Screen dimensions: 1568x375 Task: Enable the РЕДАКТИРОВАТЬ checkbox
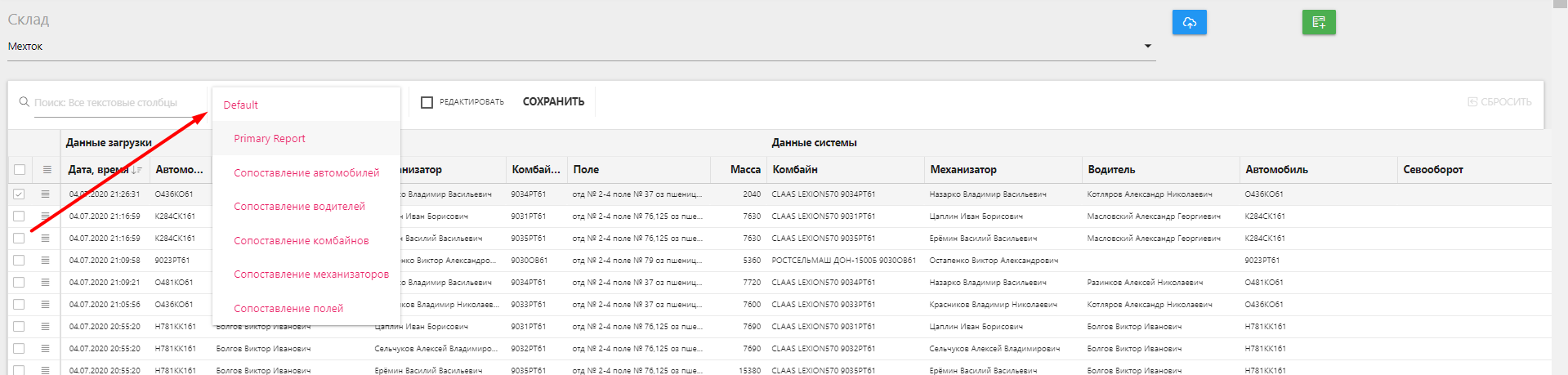click(x=427, y=102)
